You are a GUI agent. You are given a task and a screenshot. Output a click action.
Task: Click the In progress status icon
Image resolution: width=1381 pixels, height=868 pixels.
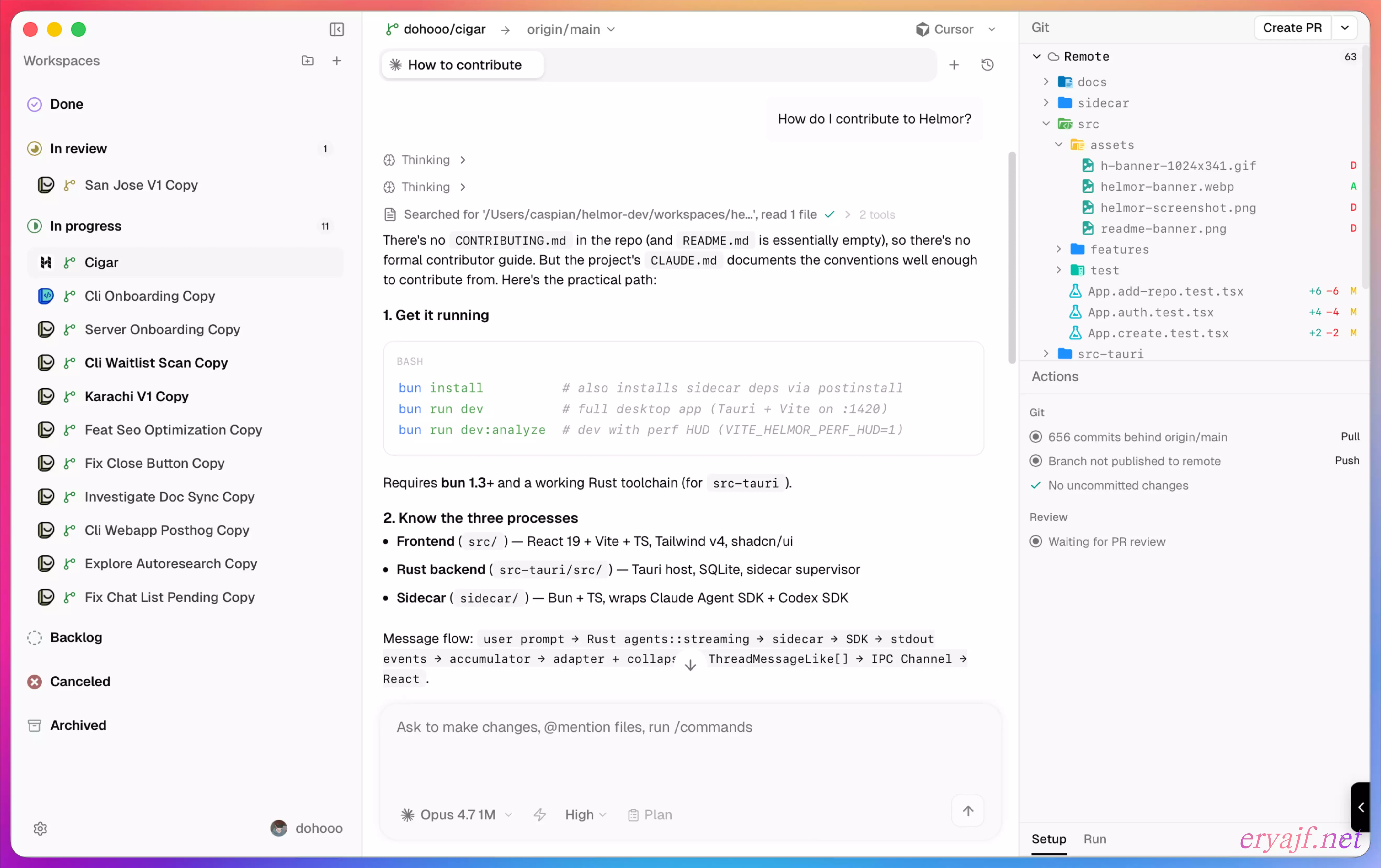tap(35, 226)
